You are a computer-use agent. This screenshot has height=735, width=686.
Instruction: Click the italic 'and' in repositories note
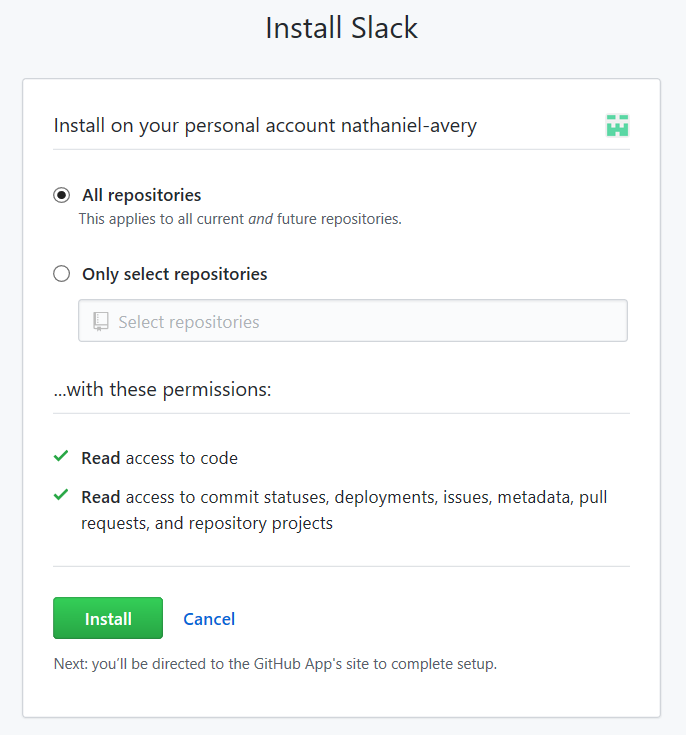[x=260, y=219]
